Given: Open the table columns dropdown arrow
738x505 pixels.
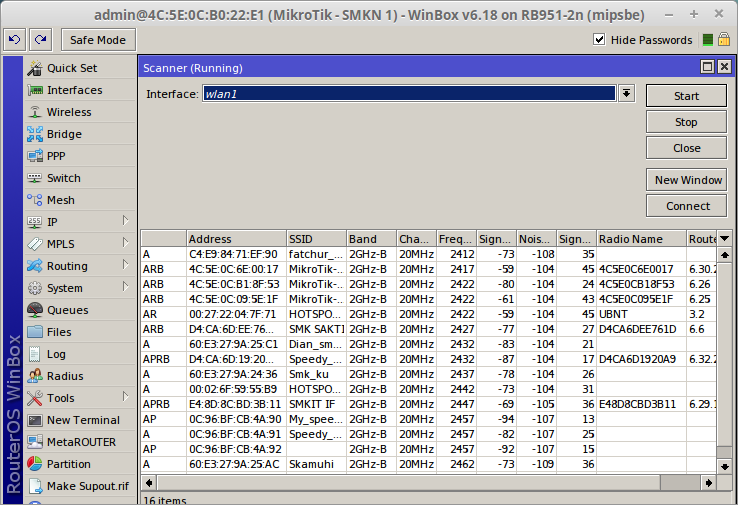Looking at the screenshot, I should (725, 239).
